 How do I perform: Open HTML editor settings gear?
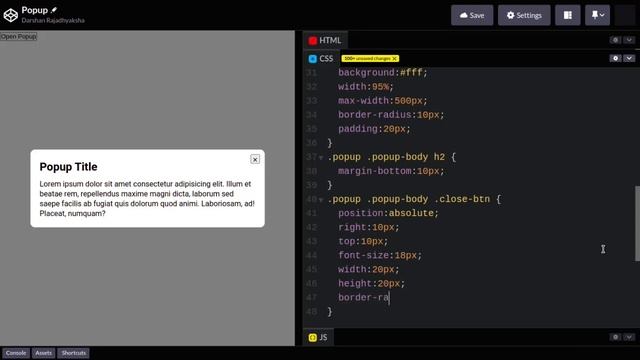point(616,40)
